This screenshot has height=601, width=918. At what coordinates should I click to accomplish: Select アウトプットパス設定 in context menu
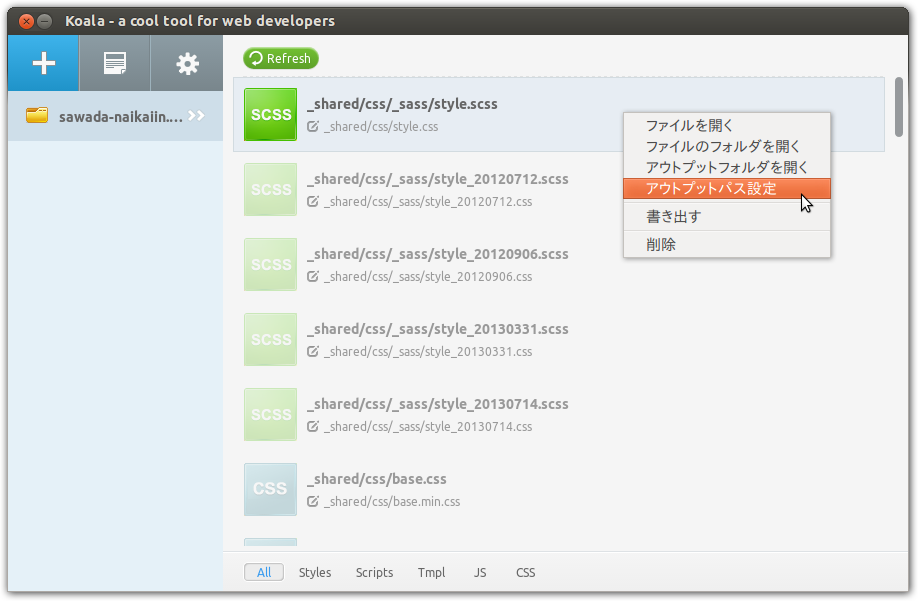pos(727,188)
